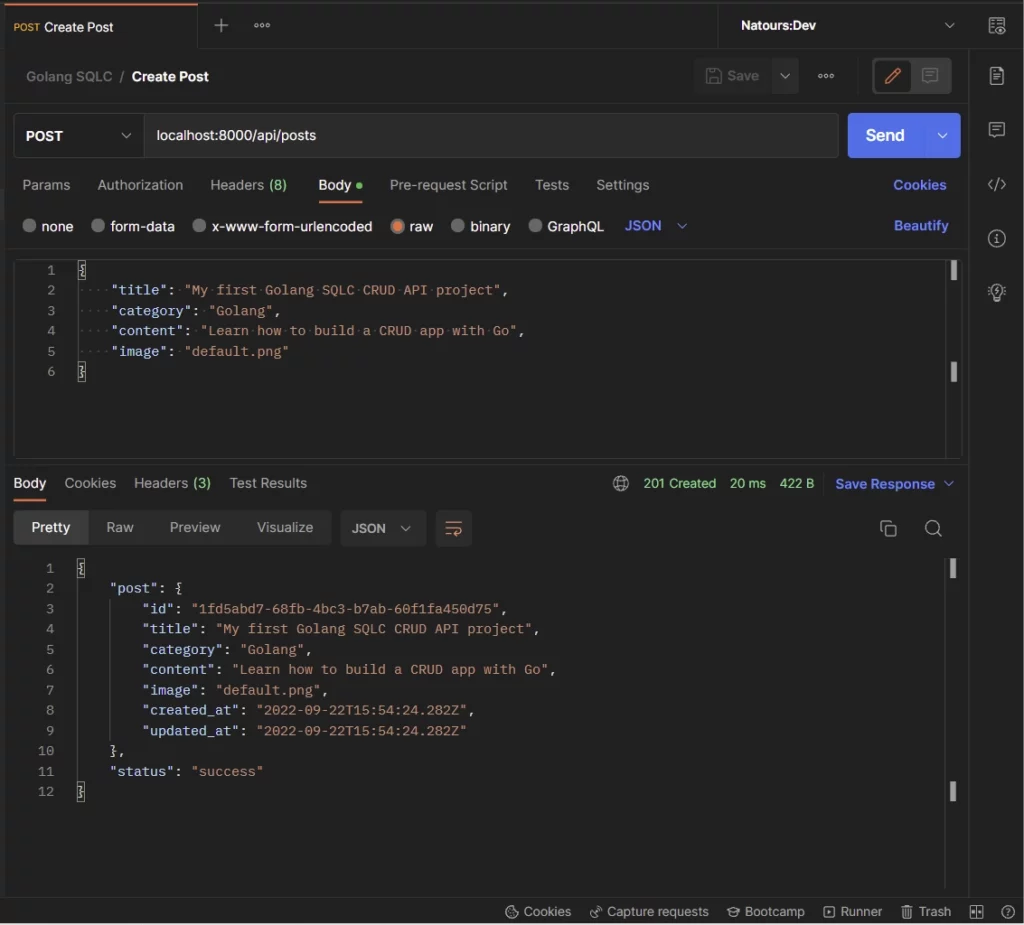Click line 4 content in request editor
This screenshot has width=1024, height=925.
point(317,331)
